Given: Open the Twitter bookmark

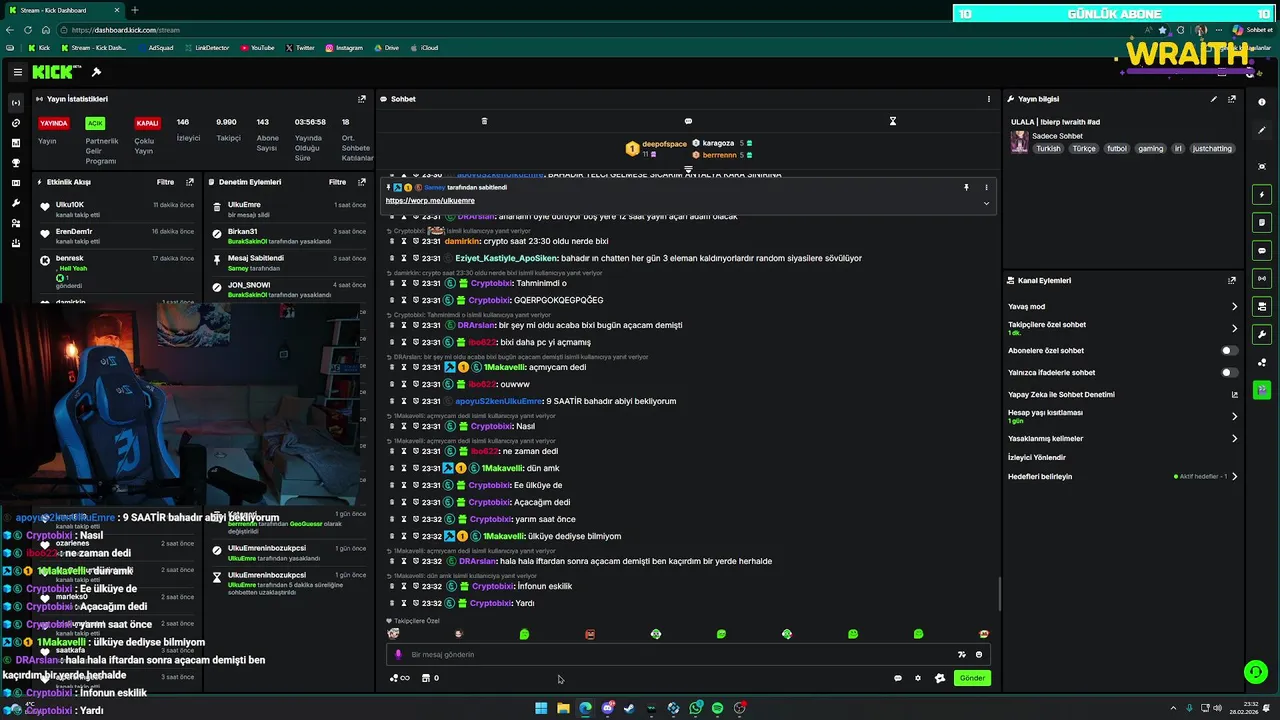Looking at the screenshot, I should click(x=300, y=48).
